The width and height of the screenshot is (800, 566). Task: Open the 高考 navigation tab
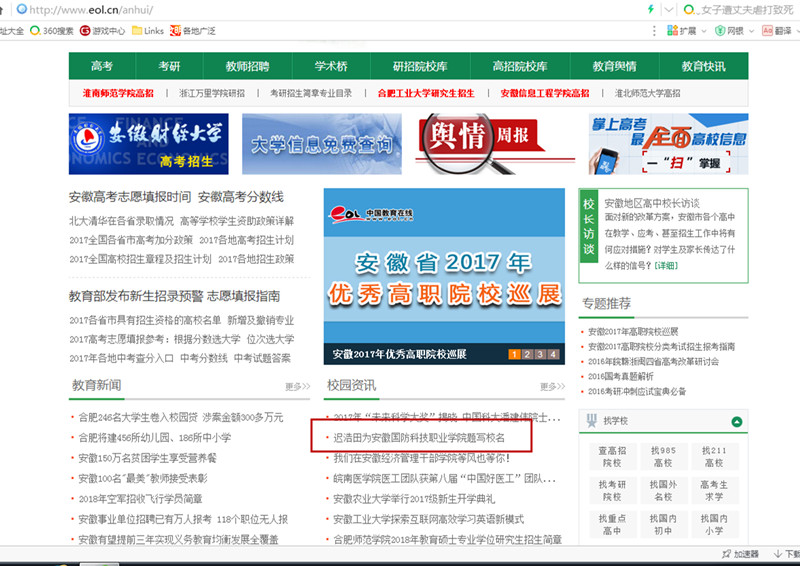click(x=102, y=66)
